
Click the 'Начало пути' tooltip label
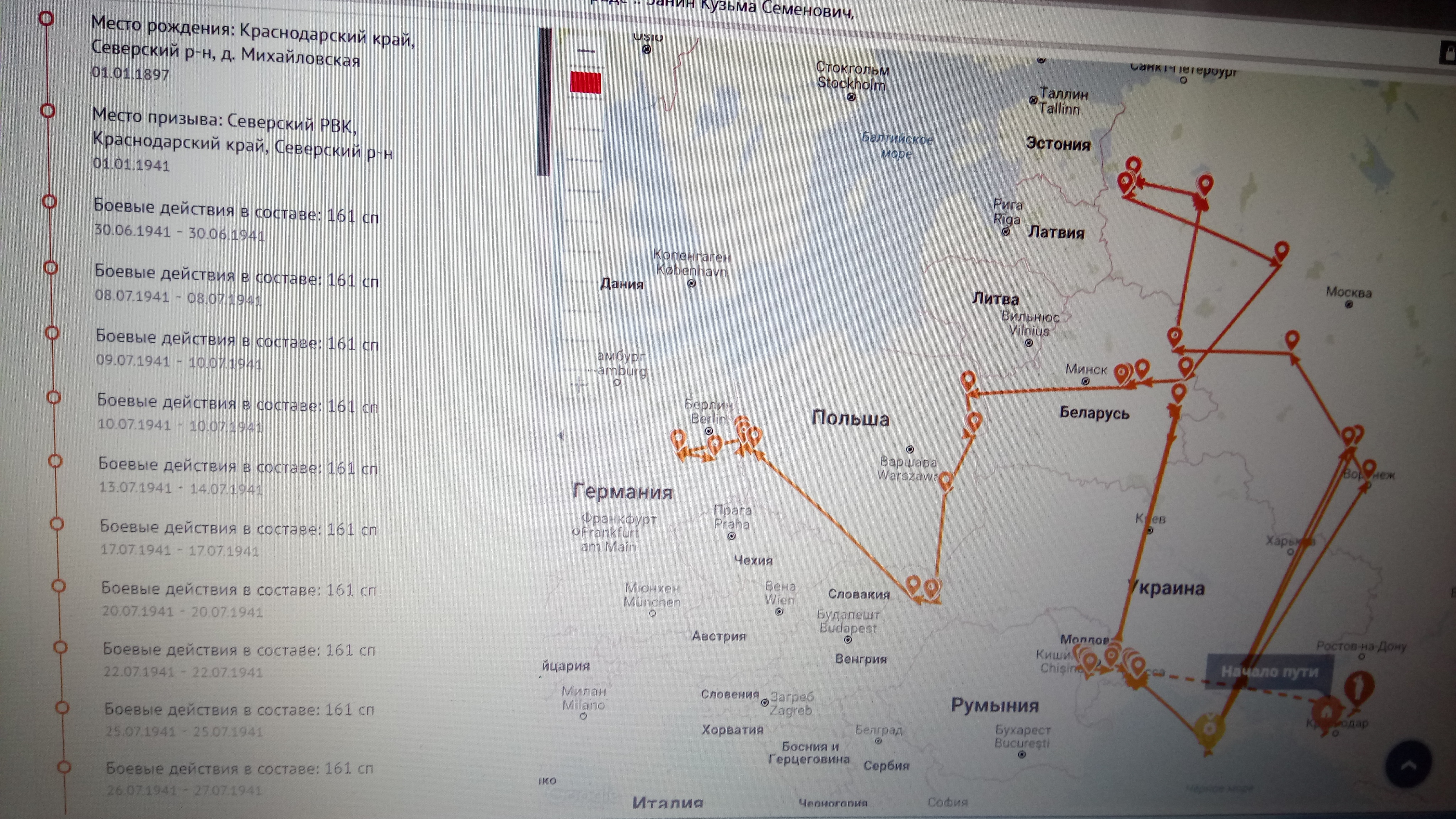pos(1269,671)
